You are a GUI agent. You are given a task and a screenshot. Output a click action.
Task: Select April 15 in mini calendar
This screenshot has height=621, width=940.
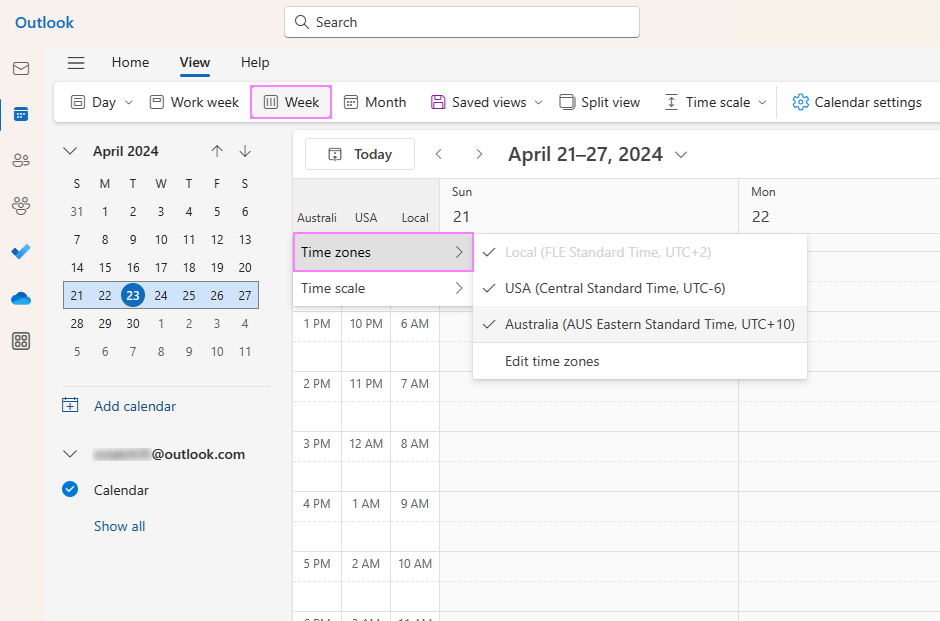[105, 267]
